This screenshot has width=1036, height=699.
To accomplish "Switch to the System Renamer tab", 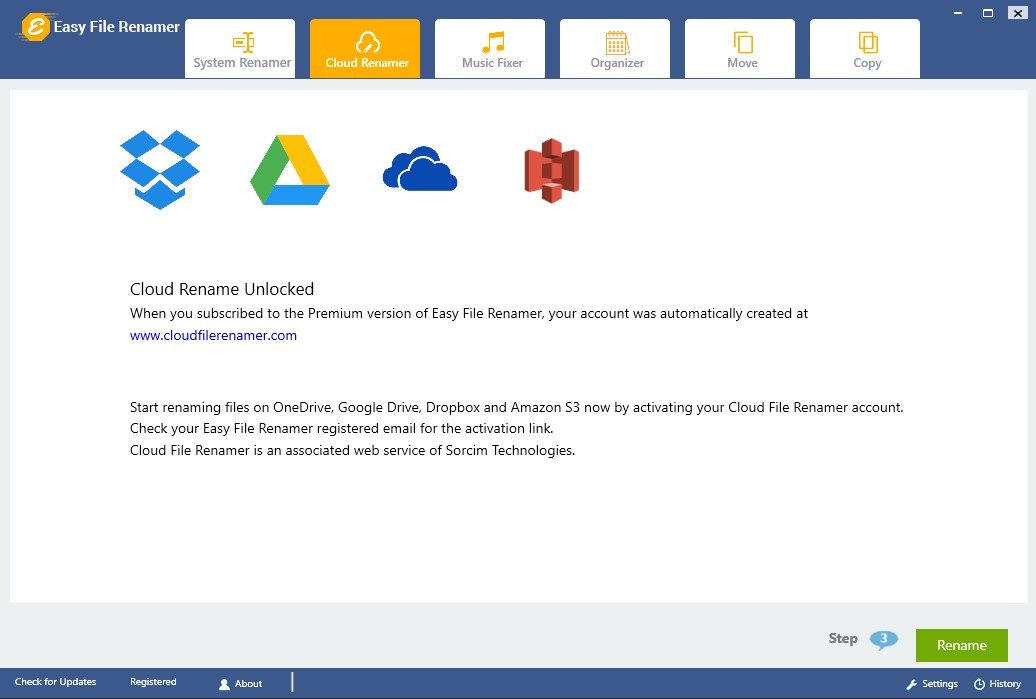I will pos(240,48).
